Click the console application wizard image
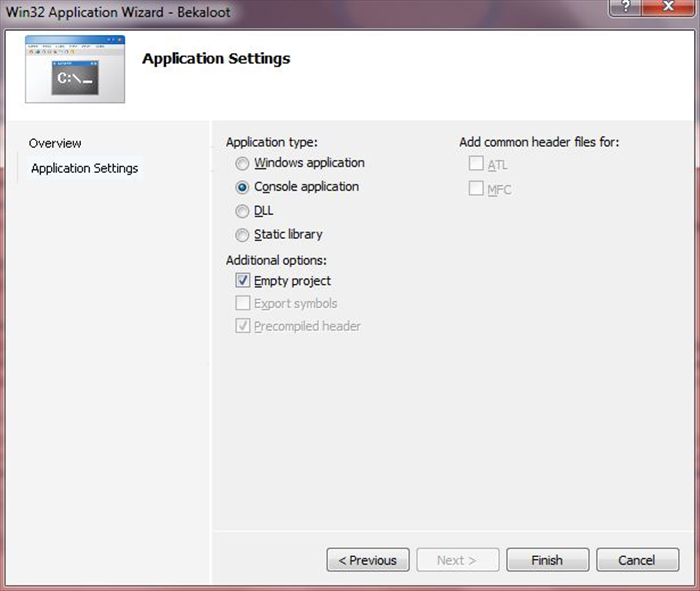The height and width of the screenshot is (591, 700). point(75,69)
